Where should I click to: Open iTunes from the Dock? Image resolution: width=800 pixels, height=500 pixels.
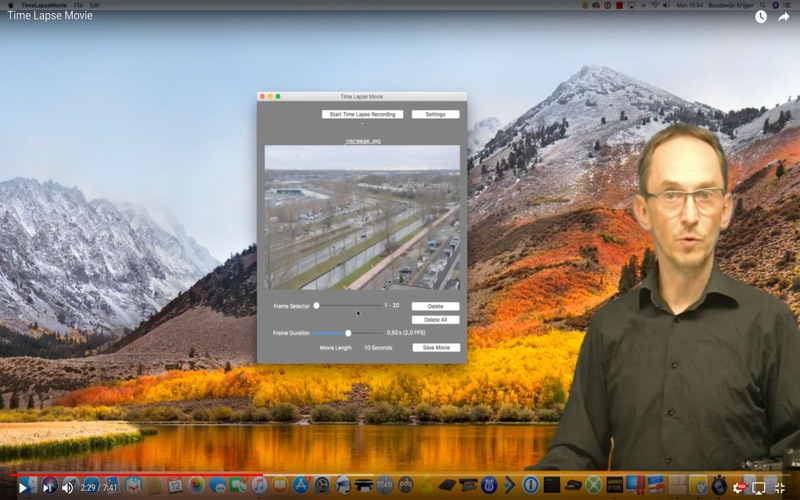click(x=259, y=485)
